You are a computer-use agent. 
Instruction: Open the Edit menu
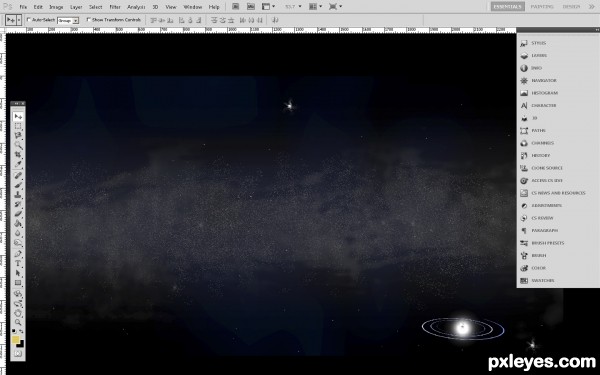click(x=38, y=7)
